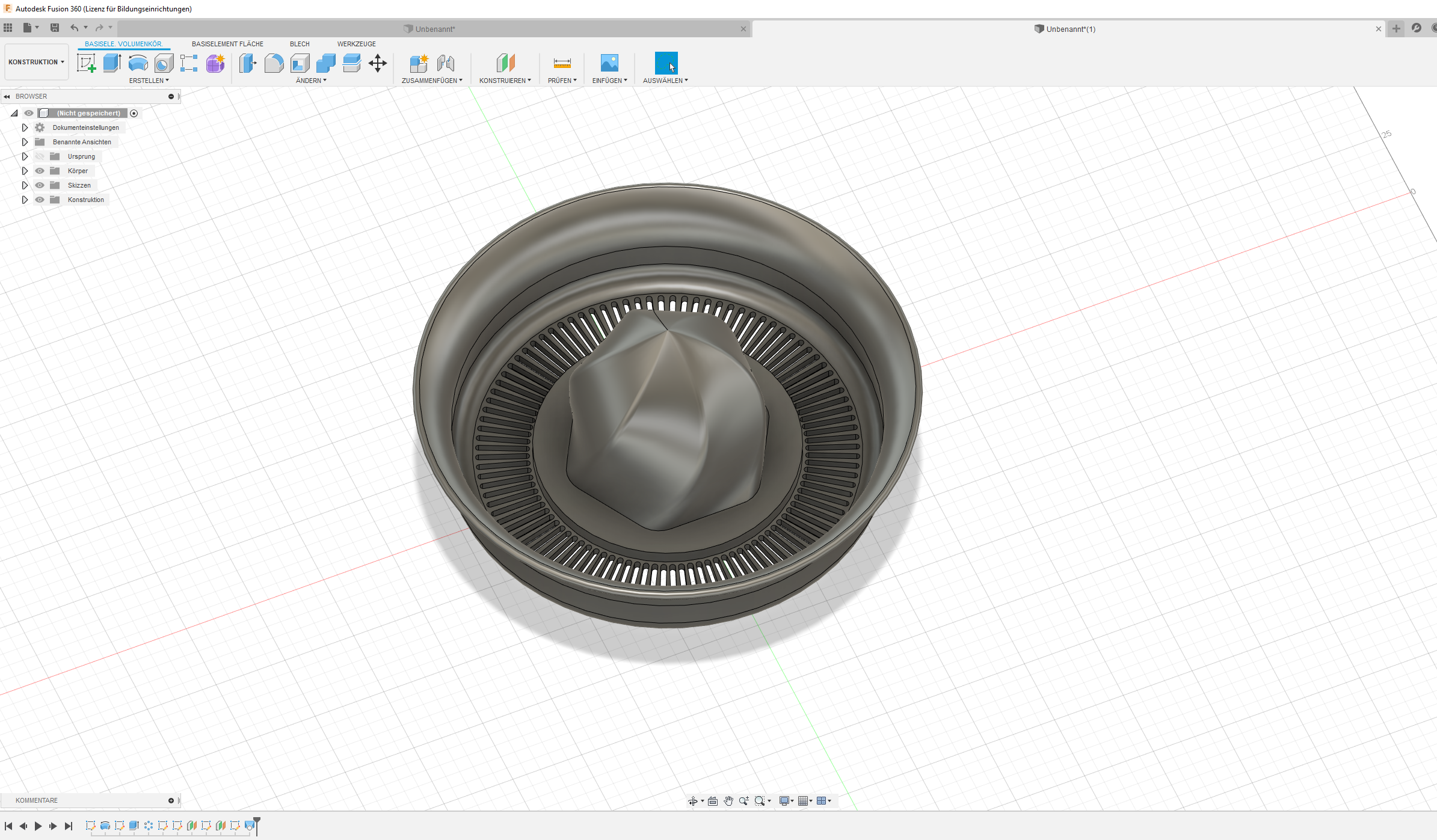Click the Create Form purple icon
This screenshot has width=1437, height=840.
point(215,63)
